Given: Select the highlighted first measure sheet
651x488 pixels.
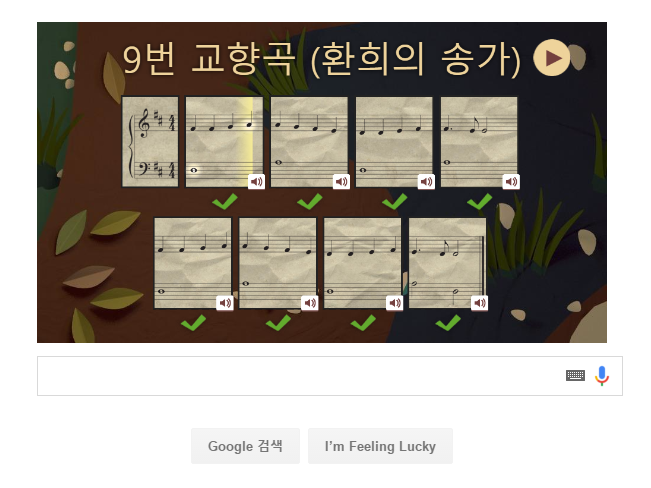Looking at the screenshot, I should 224,142.
